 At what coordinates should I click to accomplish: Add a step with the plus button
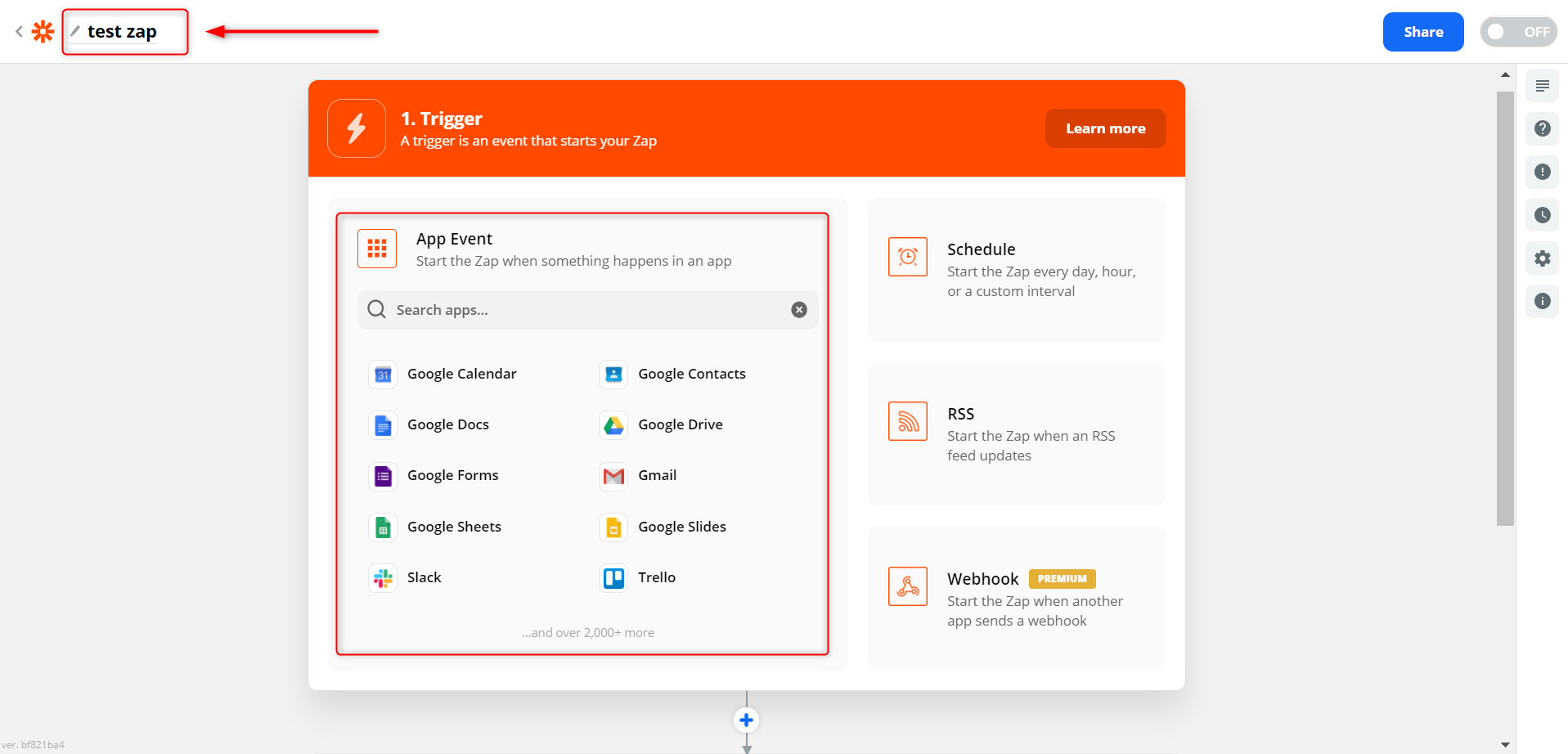(x=746, y=720)
